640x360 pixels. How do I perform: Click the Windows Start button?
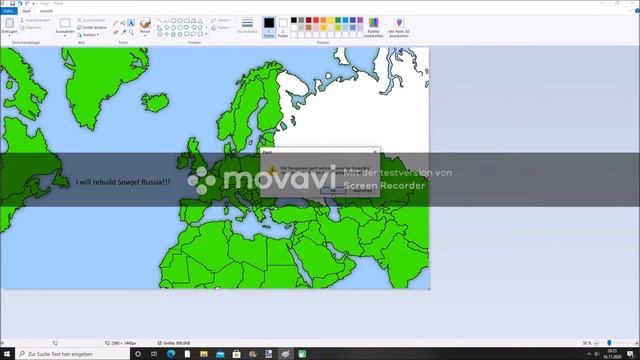tap(7, 354)
